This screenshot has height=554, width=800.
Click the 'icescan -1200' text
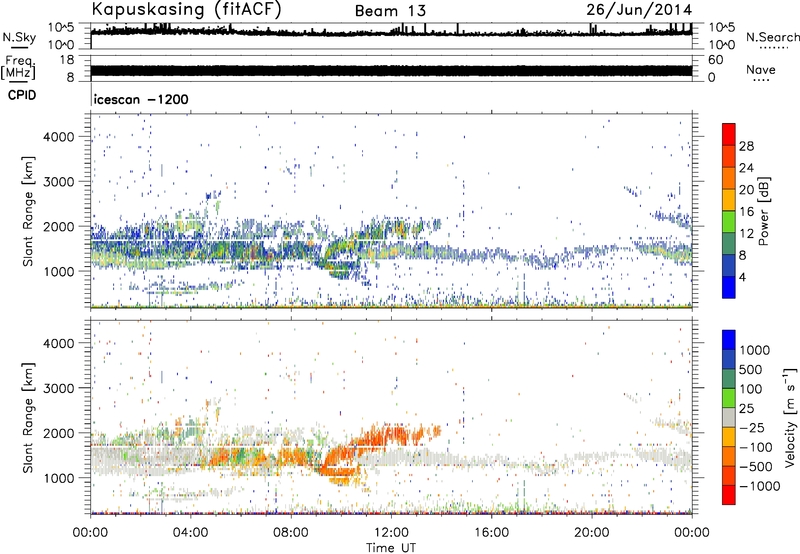(141, 99)
